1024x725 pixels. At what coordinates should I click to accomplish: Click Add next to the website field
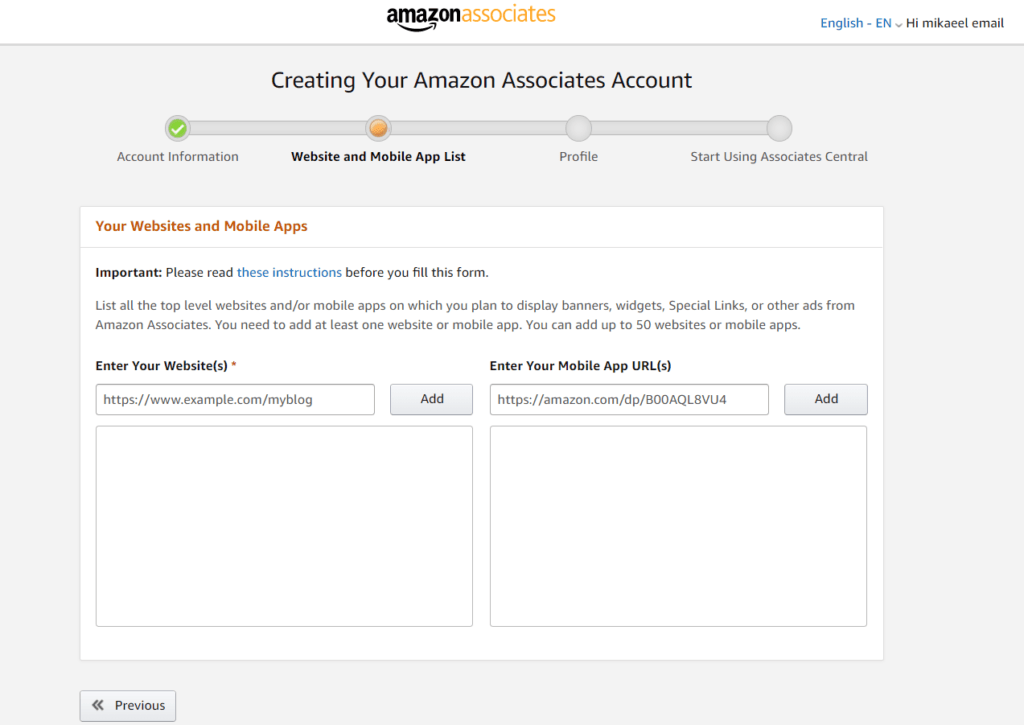tap(431, 399)
